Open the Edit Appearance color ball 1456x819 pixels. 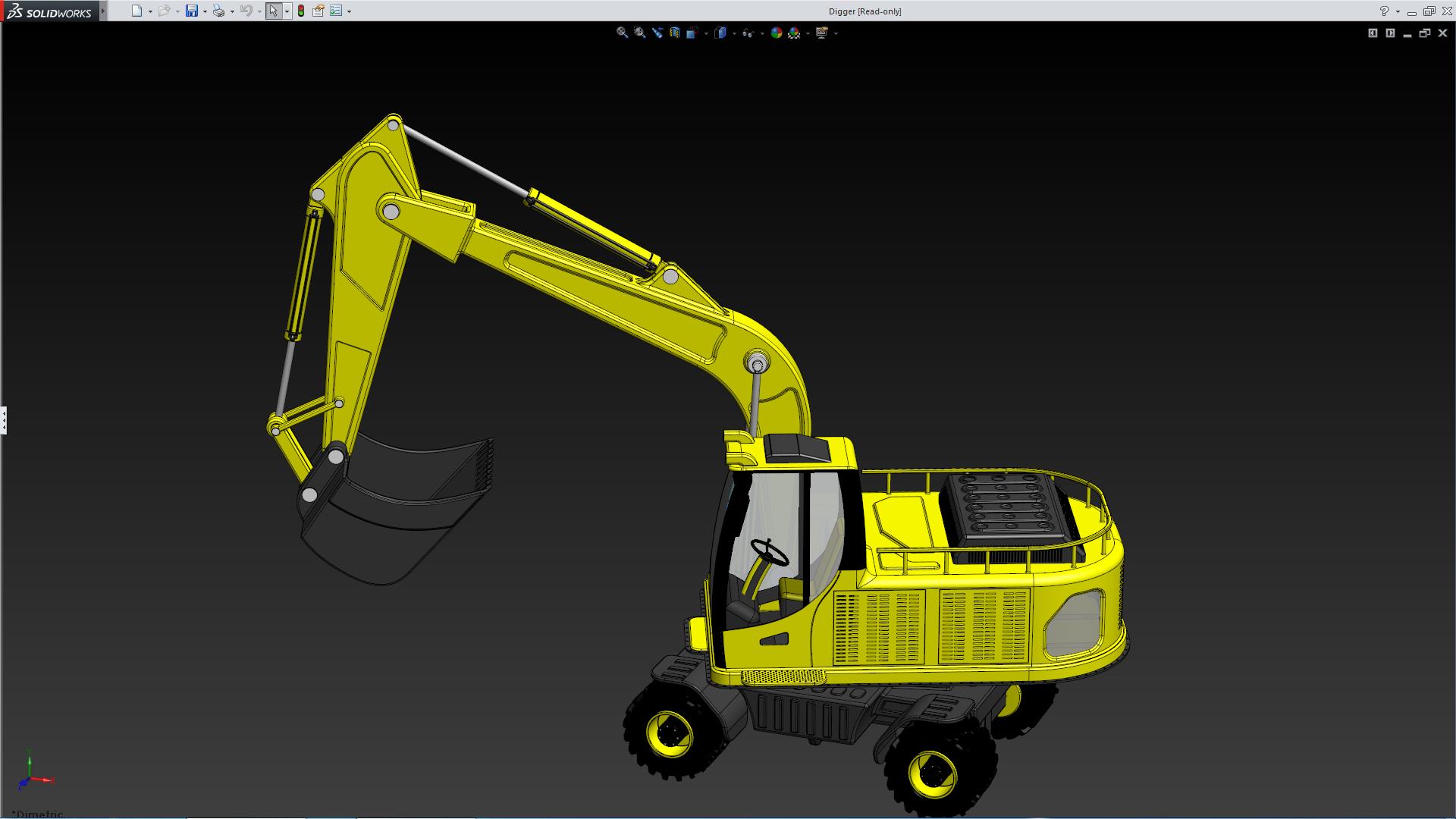click(x=776, y=33)
